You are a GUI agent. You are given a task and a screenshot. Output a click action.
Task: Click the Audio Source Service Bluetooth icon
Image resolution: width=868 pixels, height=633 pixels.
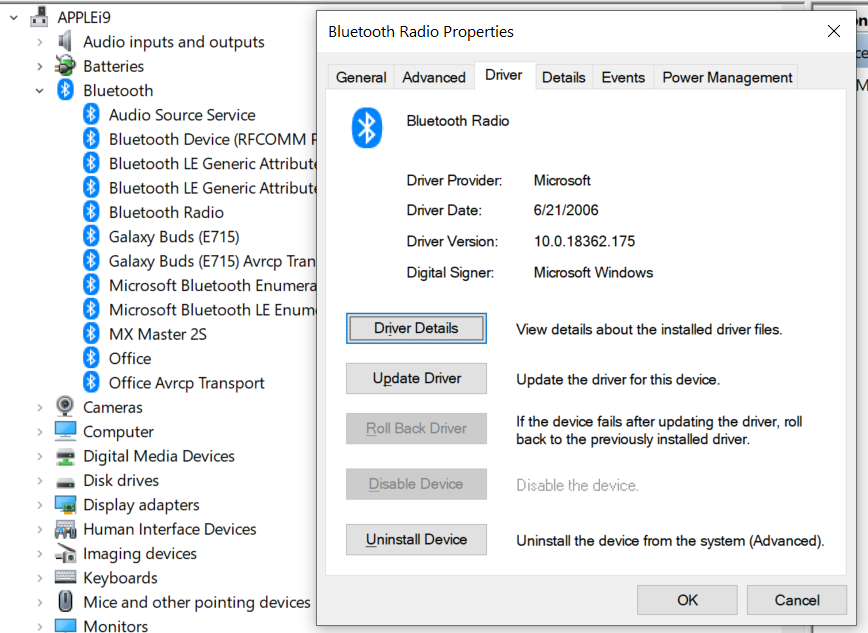click(91, 114)
